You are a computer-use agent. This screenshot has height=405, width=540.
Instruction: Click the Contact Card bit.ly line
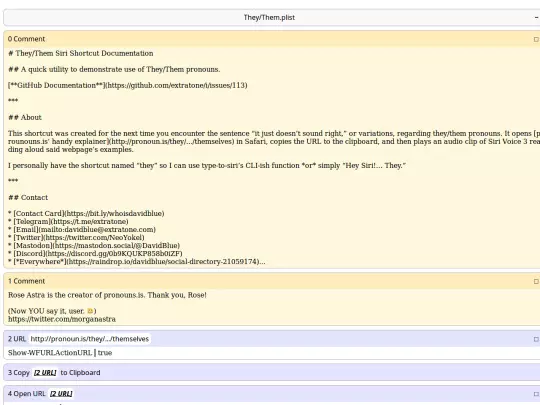(x=86, y=214)
